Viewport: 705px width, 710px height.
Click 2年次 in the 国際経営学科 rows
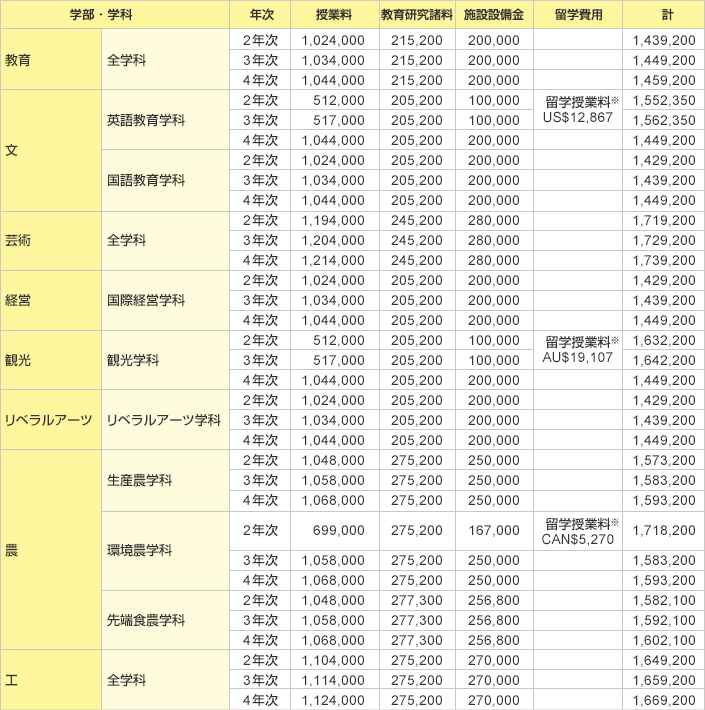pos(260,280)
